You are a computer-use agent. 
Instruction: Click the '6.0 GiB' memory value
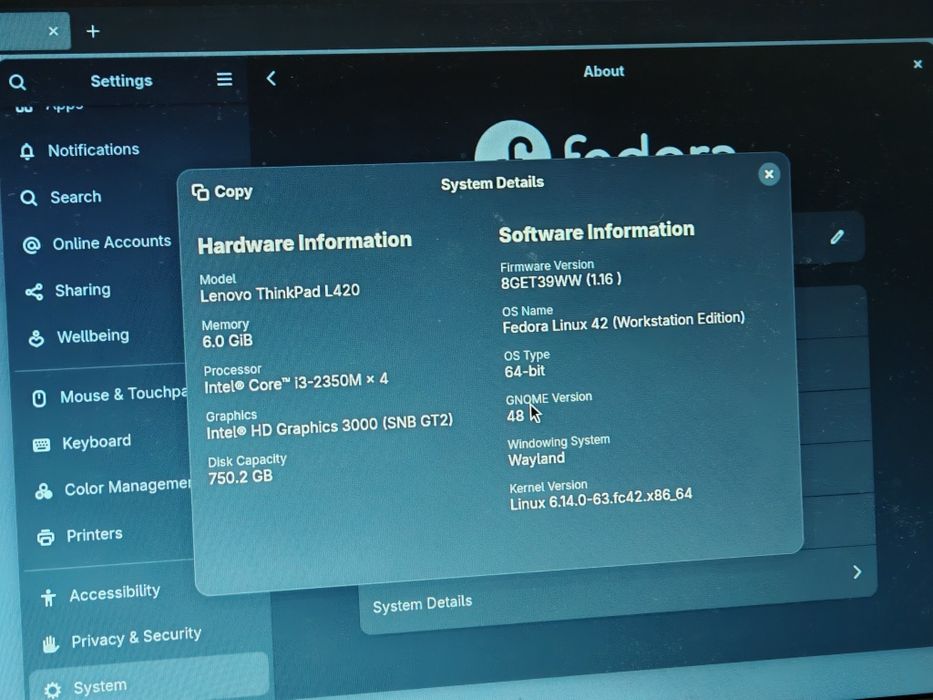click(x=227, y=341)
